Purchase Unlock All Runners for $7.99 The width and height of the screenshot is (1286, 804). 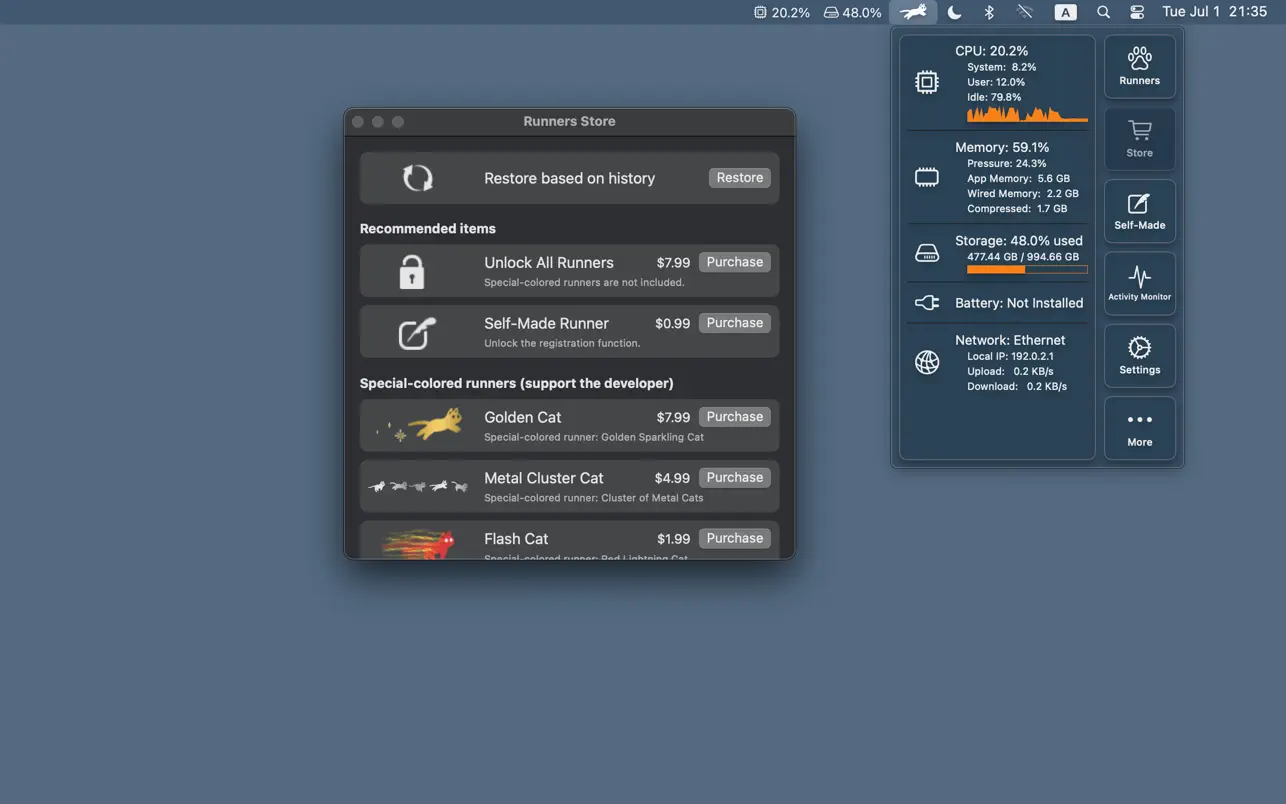coord(735,262)
